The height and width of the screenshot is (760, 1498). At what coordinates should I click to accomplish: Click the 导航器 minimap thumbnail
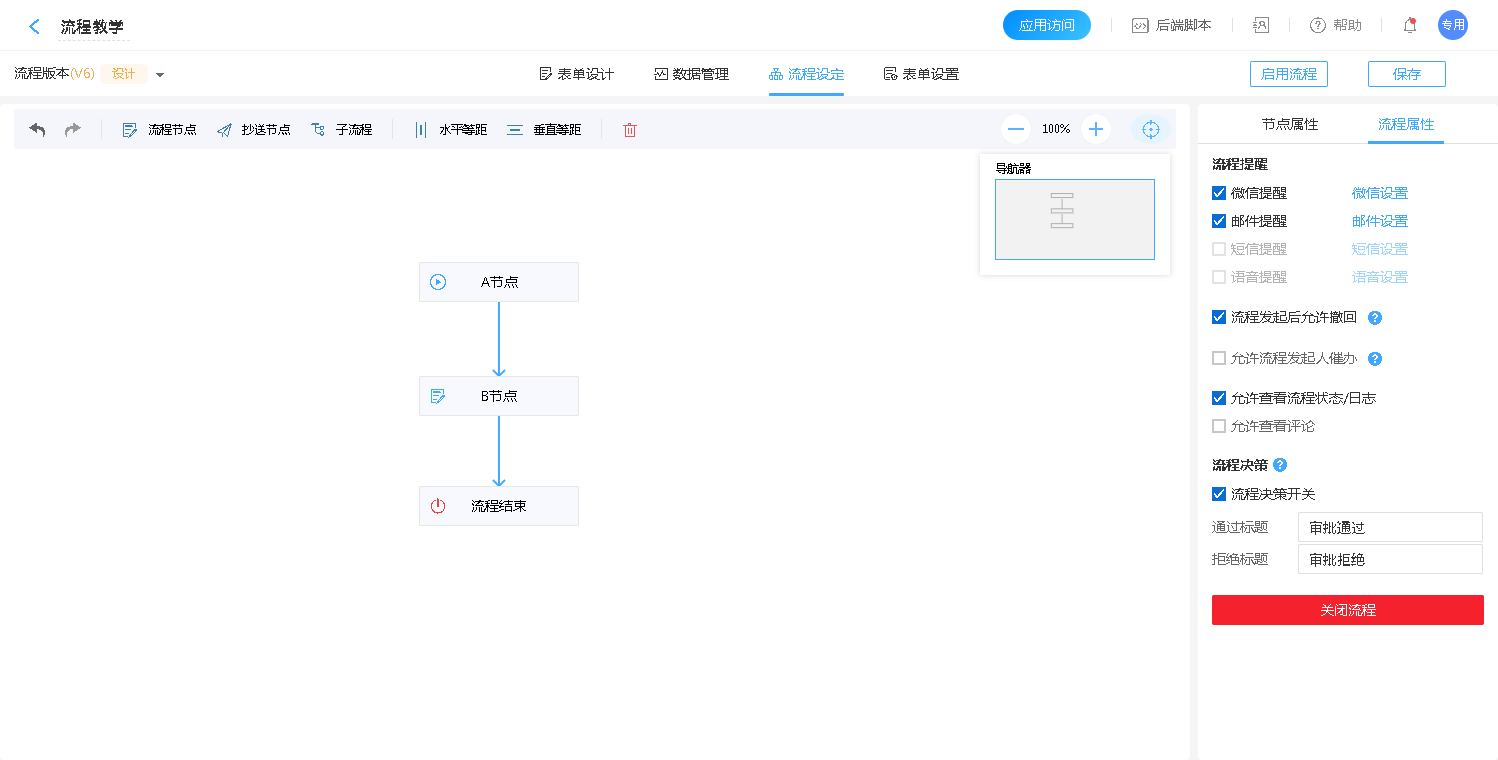1074,219
